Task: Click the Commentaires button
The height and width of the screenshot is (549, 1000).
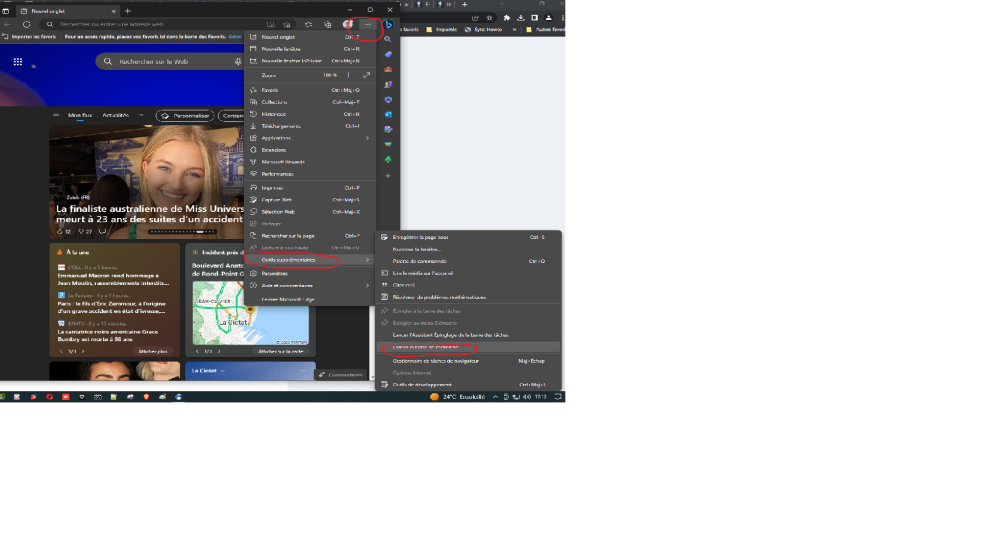Action: click(x=341, y=375)
